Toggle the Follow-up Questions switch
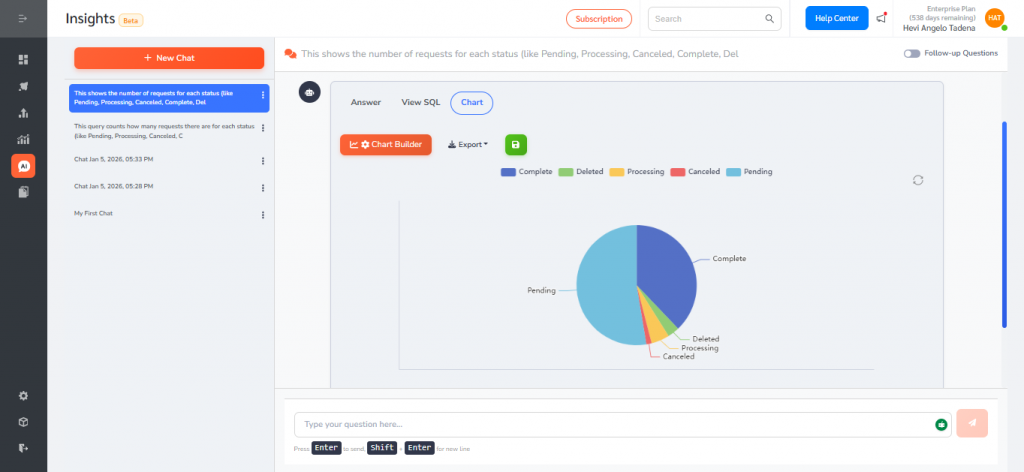The image size is (1024, 472). pyautogui.click(x=912, y=53)
